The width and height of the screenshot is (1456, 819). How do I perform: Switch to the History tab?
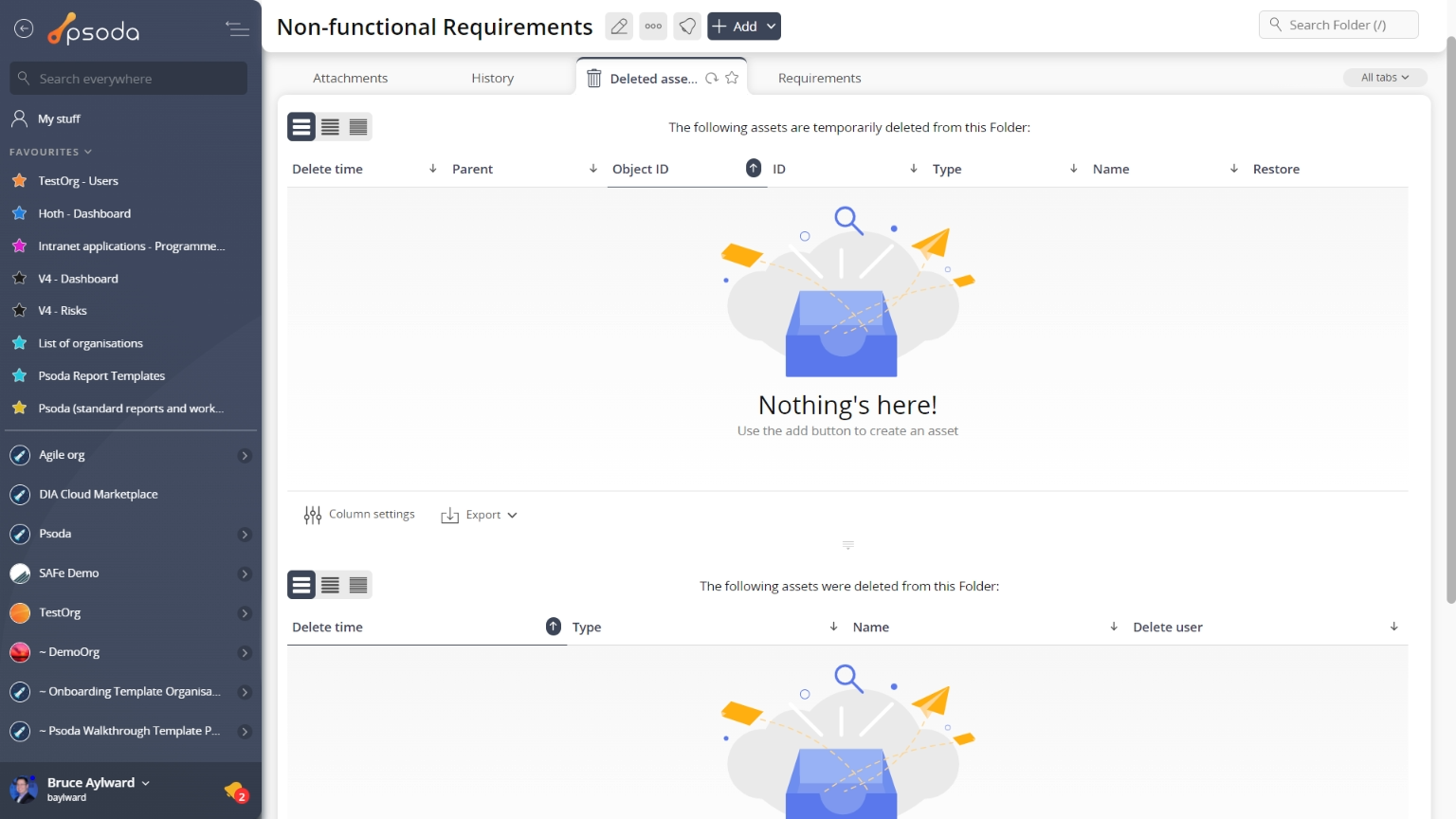point(493,79)
